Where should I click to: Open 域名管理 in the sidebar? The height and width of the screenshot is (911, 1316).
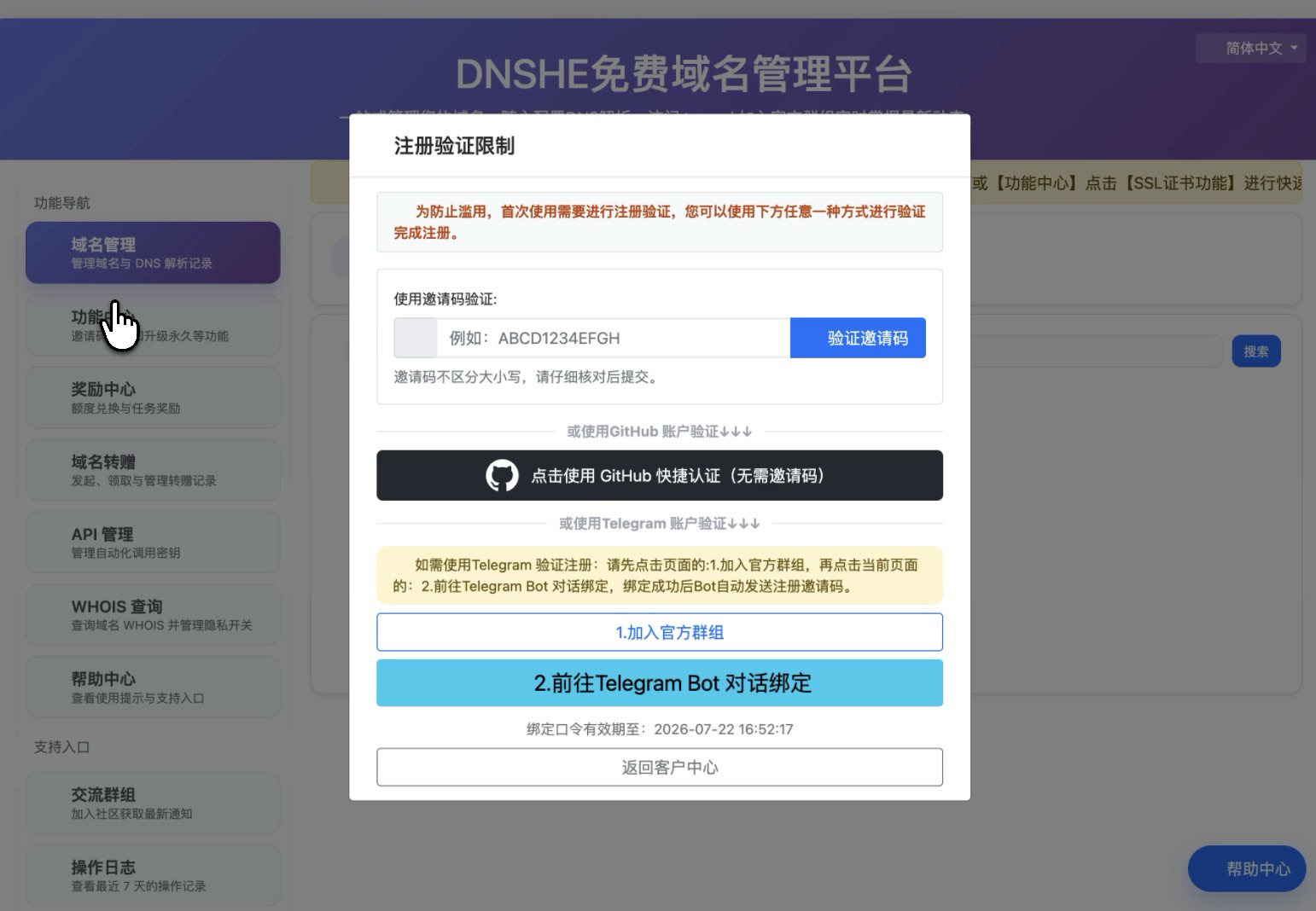153,252
